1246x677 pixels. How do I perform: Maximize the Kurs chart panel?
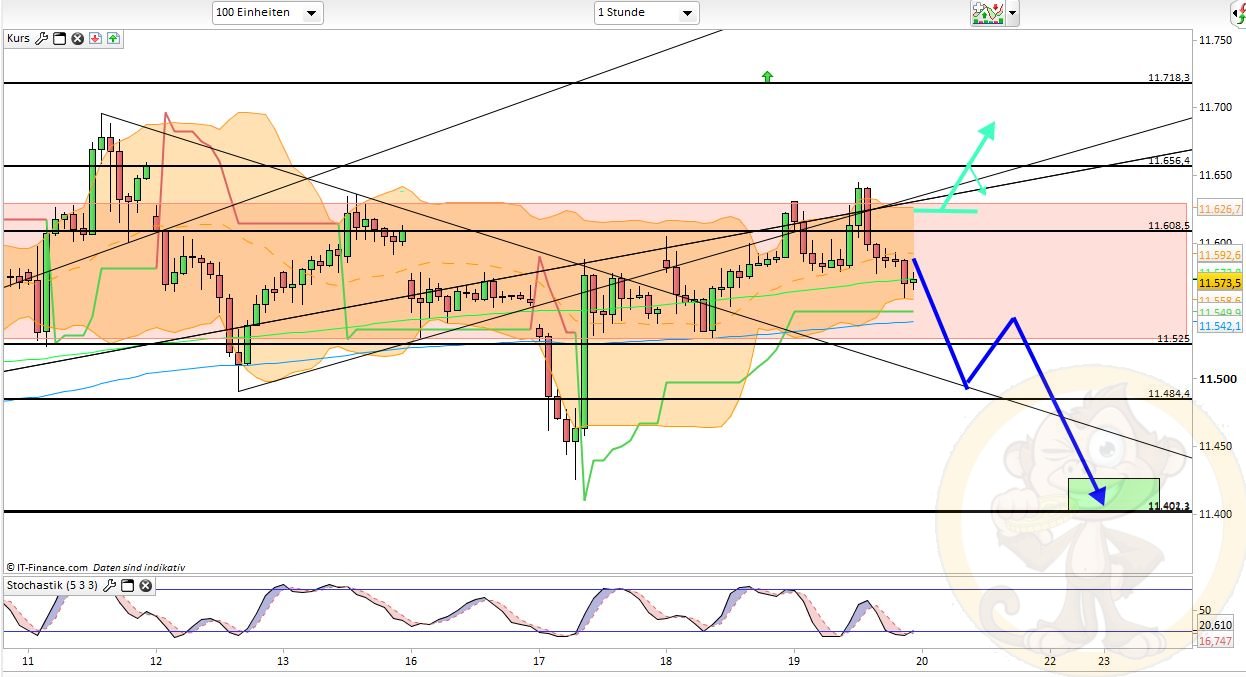pyautogui.click(x=59, y=39)
